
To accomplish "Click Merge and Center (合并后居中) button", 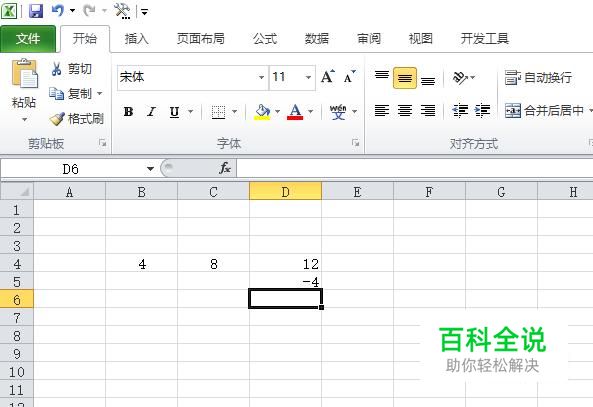I will click(x=545, y=110).
